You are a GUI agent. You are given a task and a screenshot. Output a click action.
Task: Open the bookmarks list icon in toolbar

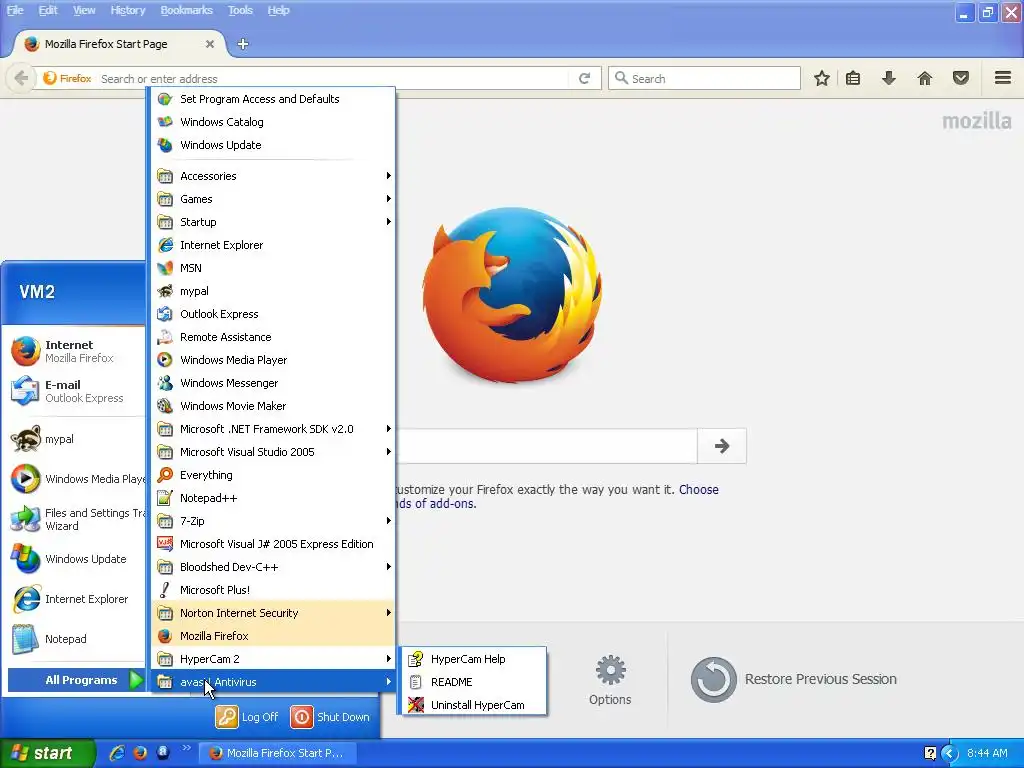(x=853, y=78)
